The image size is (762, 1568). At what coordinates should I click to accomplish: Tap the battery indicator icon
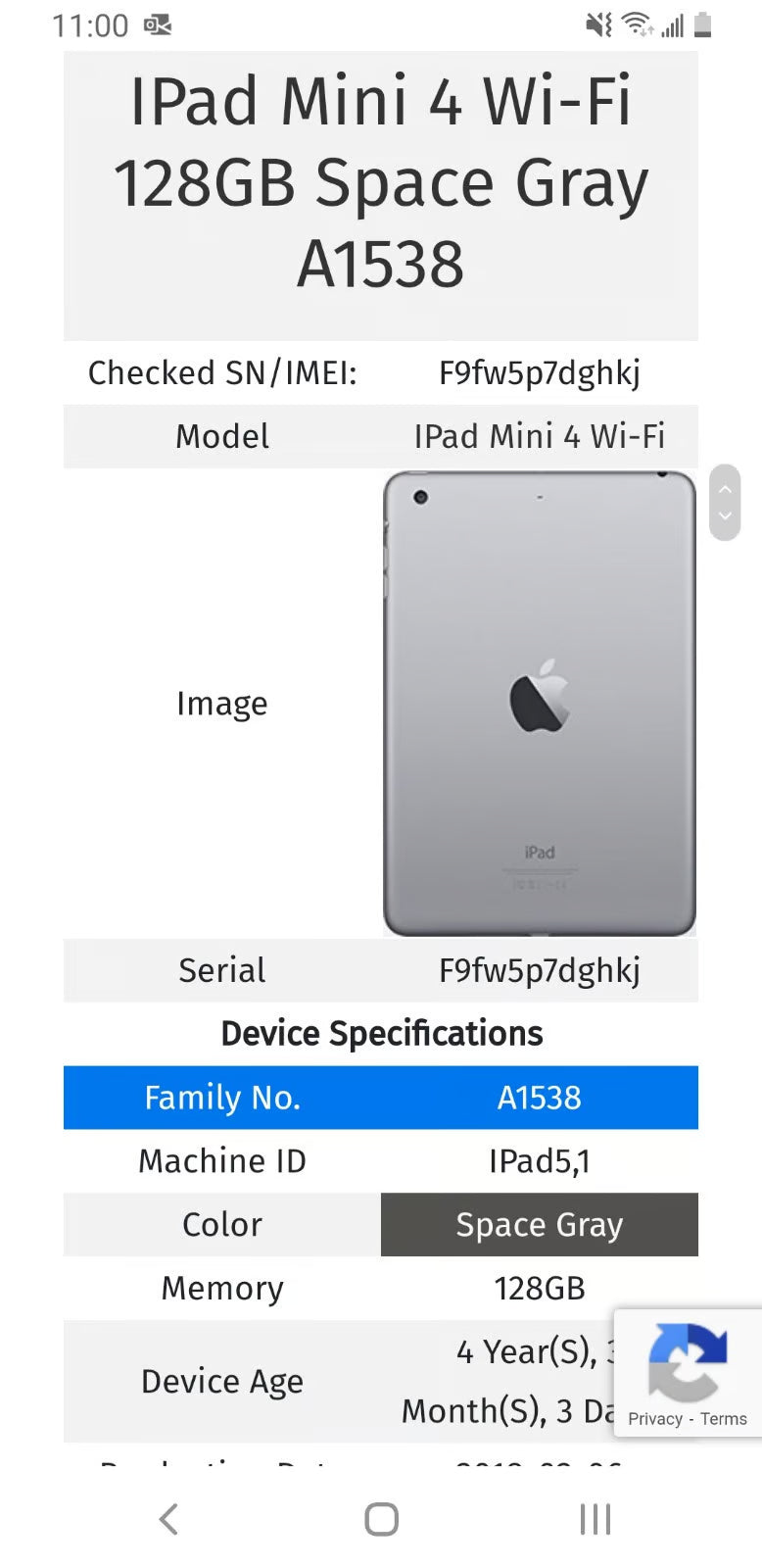click(703, 24)
